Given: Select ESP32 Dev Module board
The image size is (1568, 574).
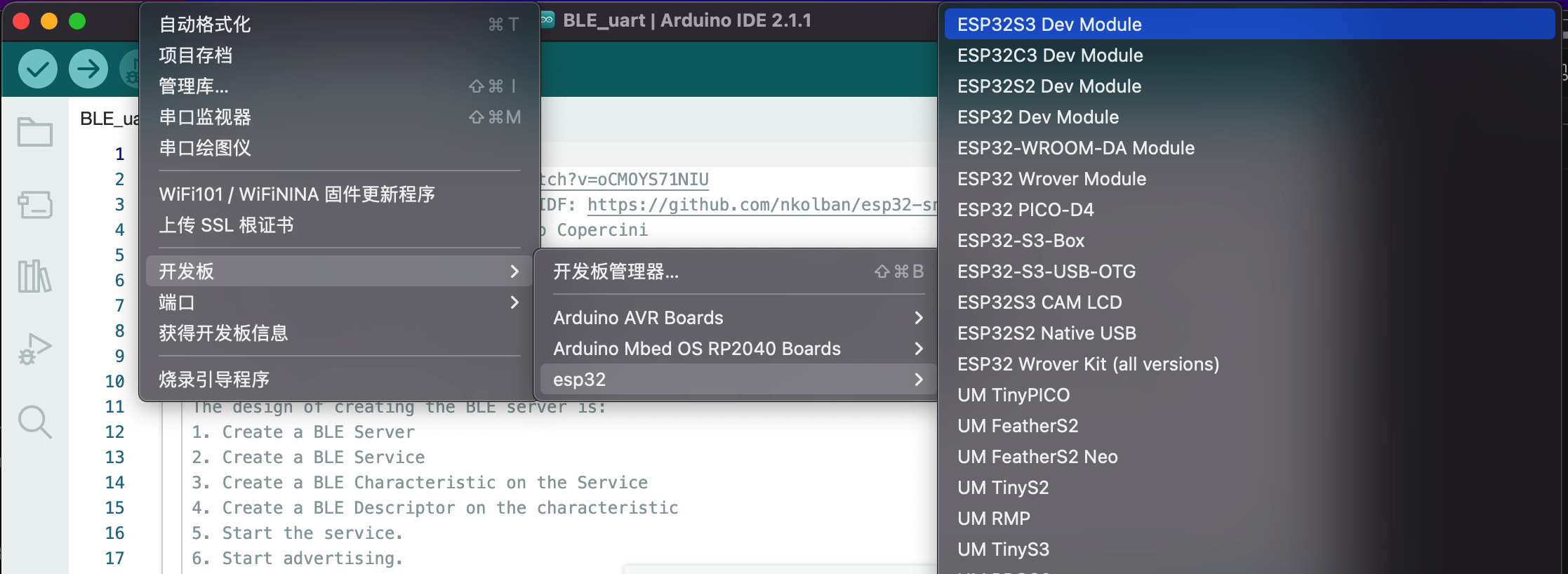Looking at the screenshot, I should tap(1249, 117).
